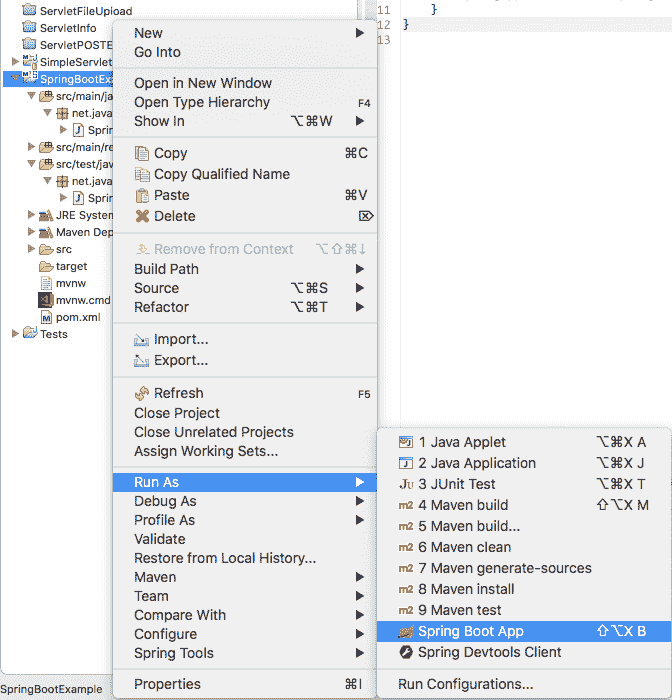The height and width of the screenshot is (700, 672).
Task: Open the Source submenu
Action: 245,288
